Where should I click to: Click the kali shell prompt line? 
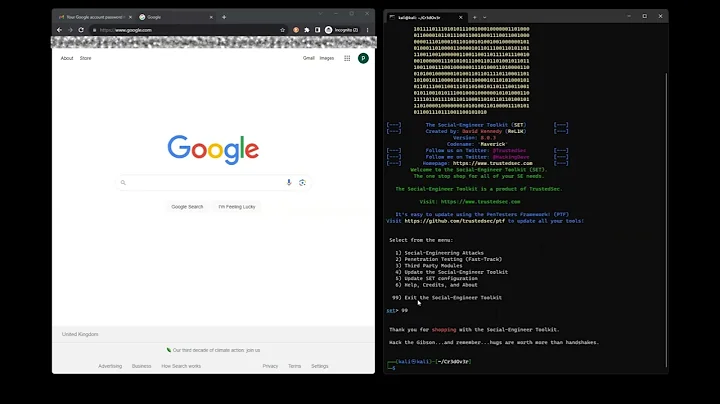coord(430,362)
